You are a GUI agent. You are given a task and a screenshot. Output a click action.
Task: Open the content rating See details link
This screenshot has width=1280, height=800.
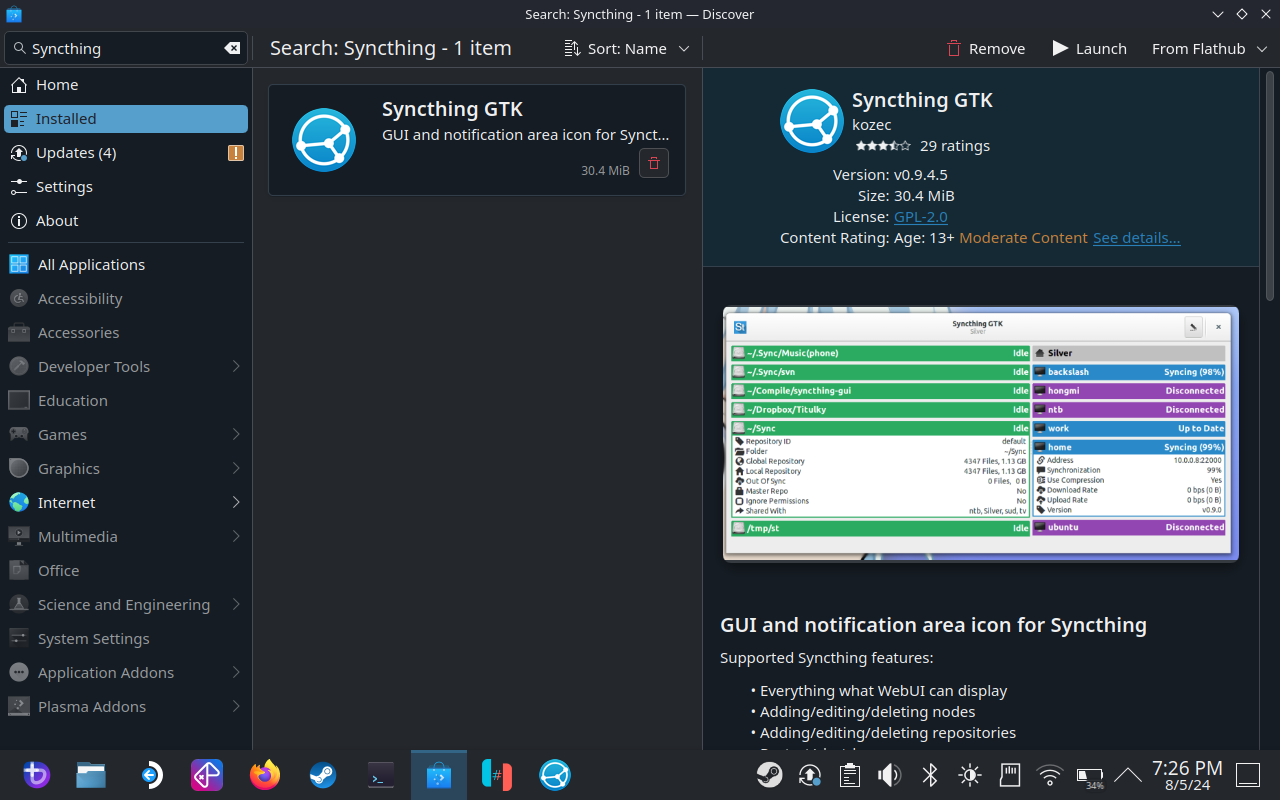[x=1137, y=238]
